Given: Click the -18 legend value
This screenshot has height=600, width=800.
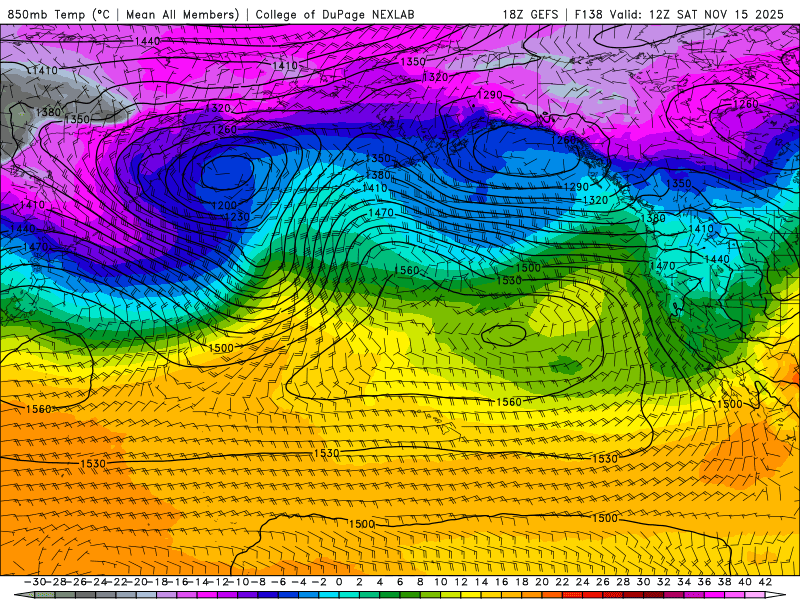Looking at the screenshot, I should point(158,582).
